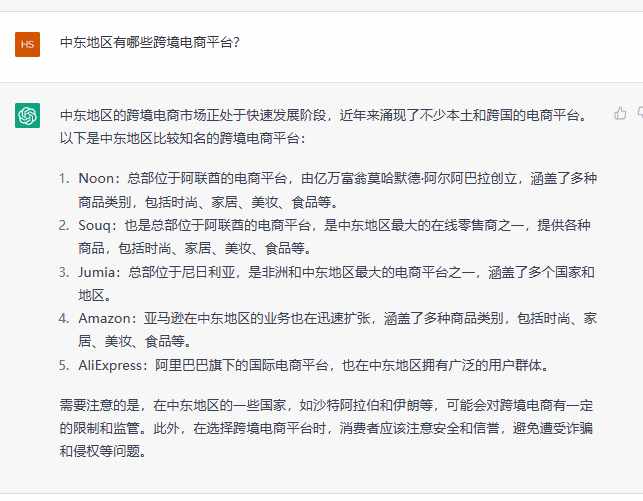Screen dimensions: 643x501
Task: Click the orange HS user avatar
Action: pos(27,44)
